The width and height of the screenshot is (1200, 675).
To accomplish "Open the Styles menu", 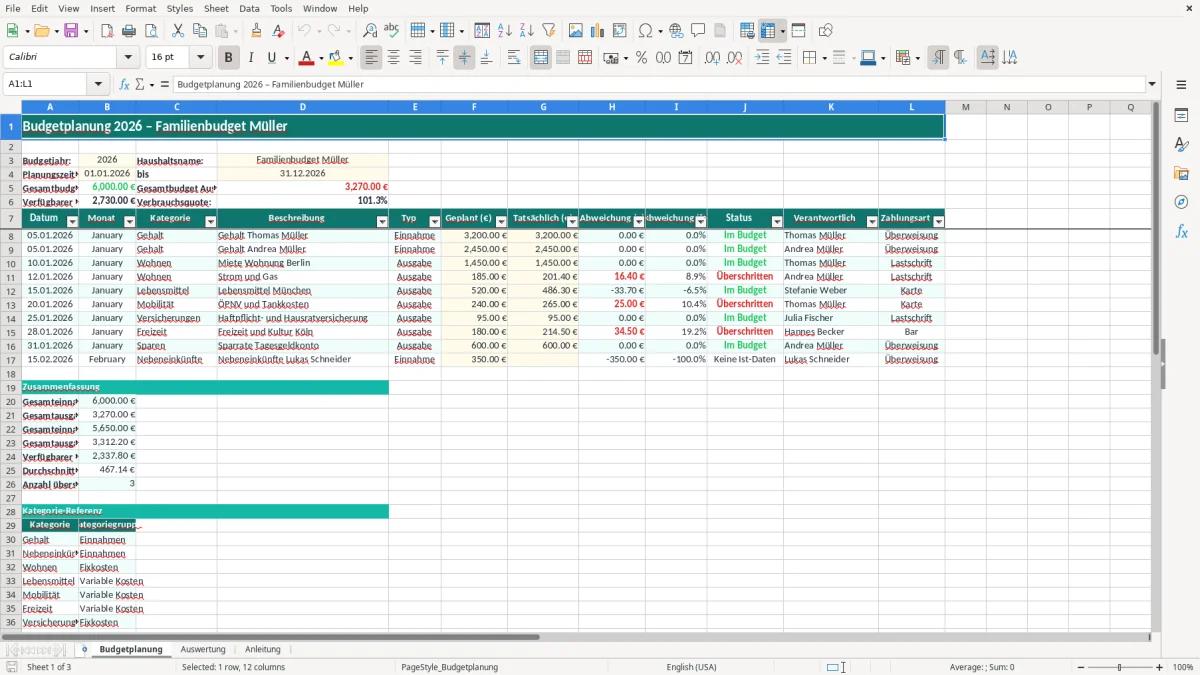I will click(x=180, y=8).
